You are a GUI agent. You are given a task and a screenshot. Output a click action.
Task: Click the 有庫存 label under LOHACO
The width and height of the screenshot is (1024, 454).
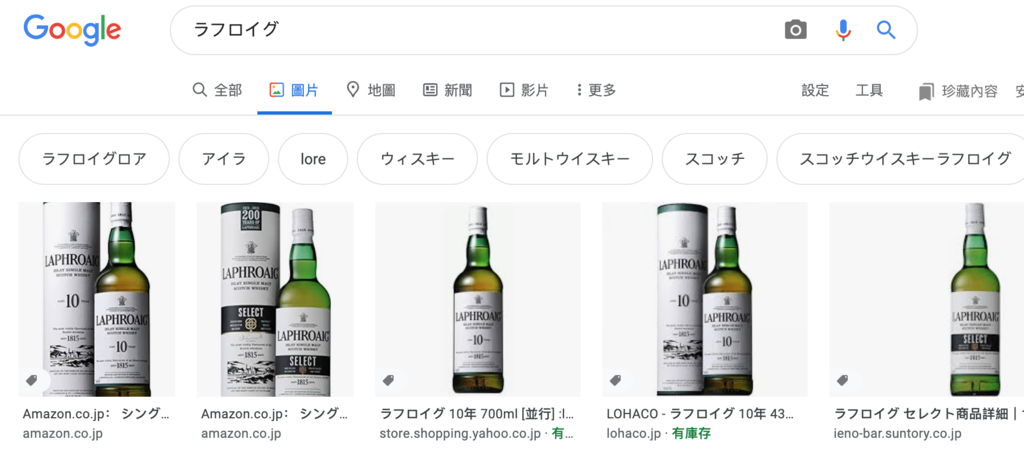coord(693,433)
